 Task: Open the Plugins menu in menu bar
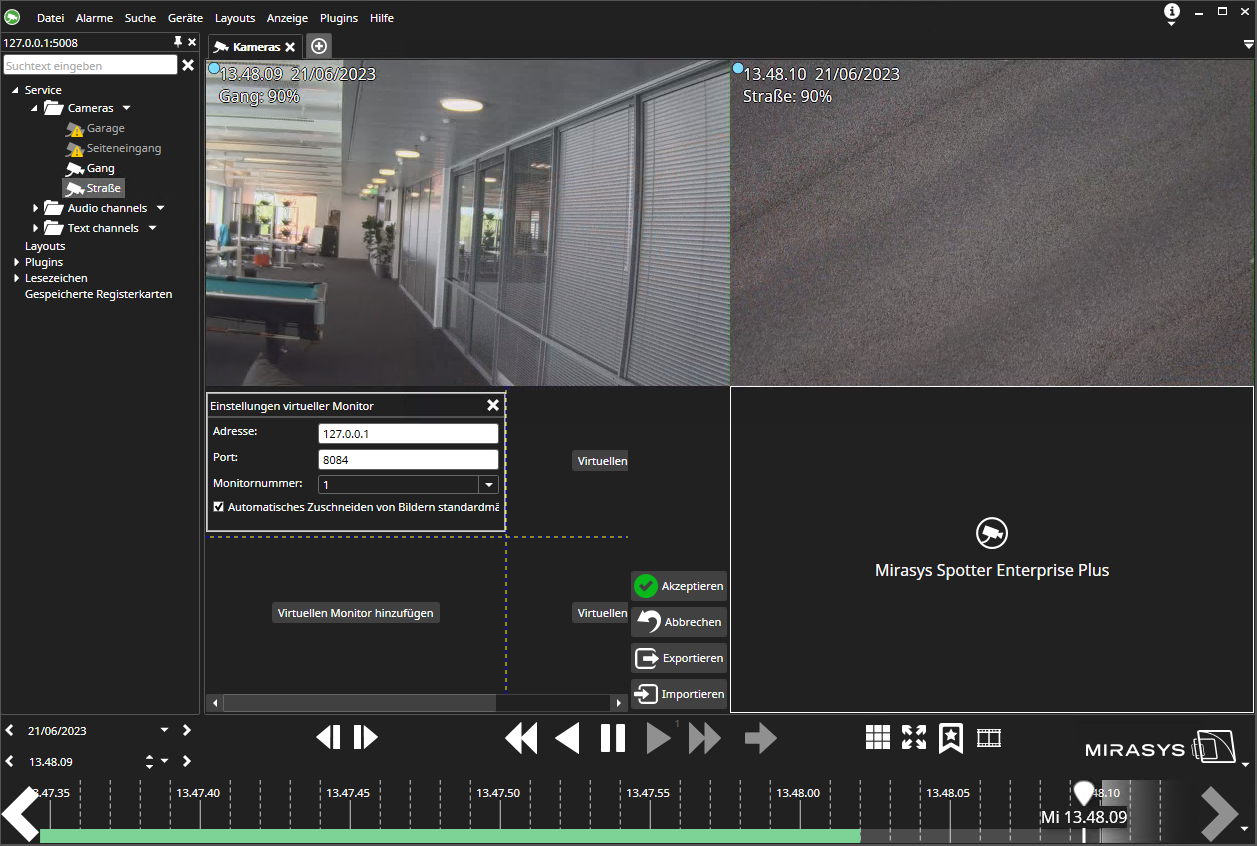pos(339,18)
